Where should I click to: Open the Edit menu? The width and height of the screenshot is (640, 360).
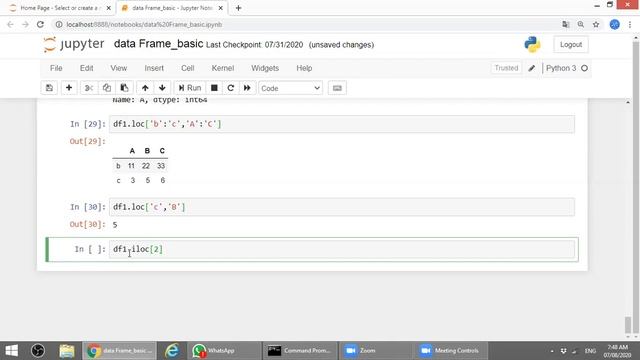click(x=87, y=68)
